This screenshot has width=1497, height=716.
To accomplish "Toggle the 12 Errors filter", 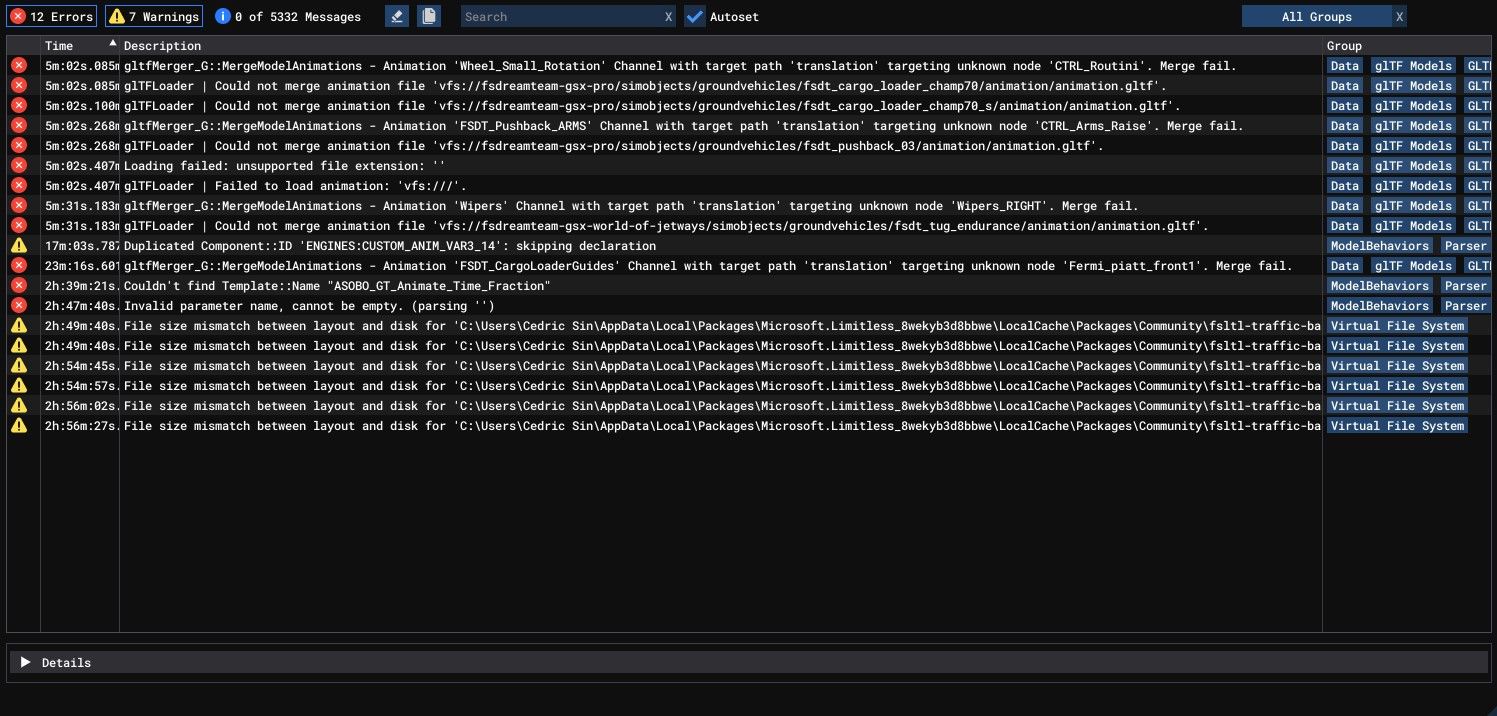I will pos(50,16).
